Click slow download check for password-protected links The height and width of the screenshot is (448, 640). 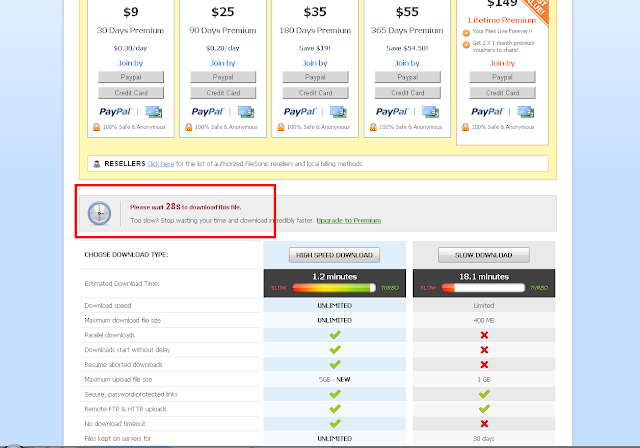pyautogui.click(x=484, y=394)
